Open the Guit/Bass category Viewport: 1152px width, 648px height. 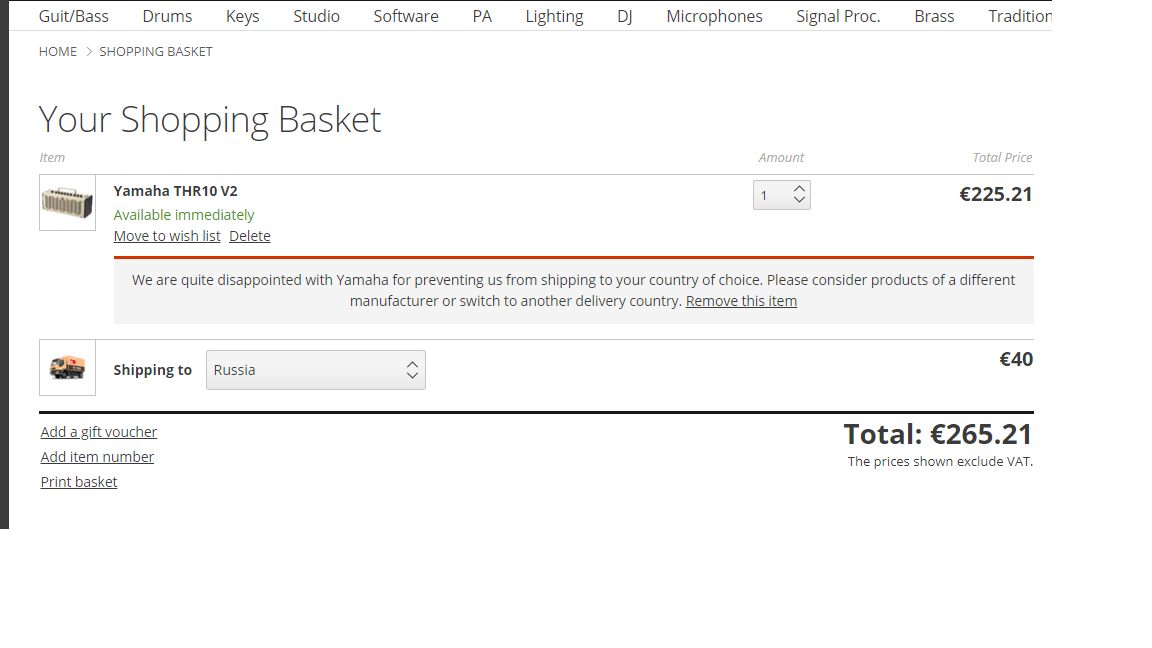73,16
